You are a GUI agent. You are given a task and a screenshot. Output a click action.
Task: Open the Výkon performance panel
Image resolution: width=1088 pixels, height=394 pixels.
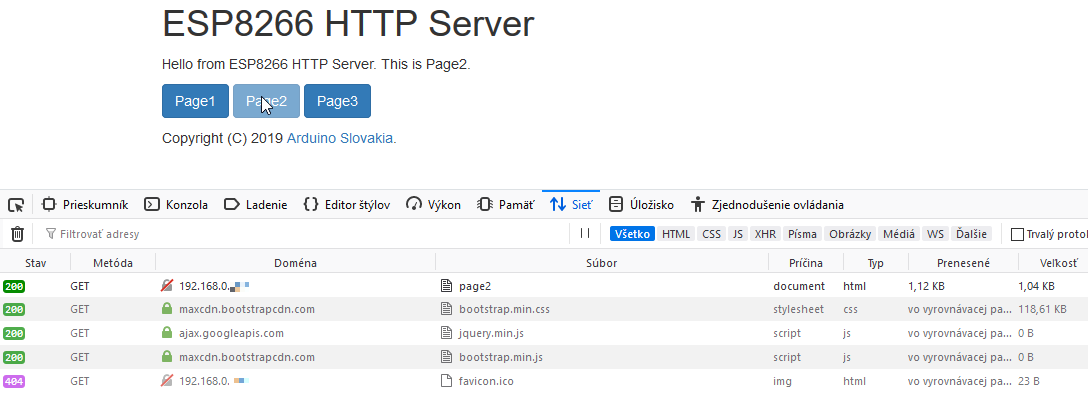pos(434,205)
